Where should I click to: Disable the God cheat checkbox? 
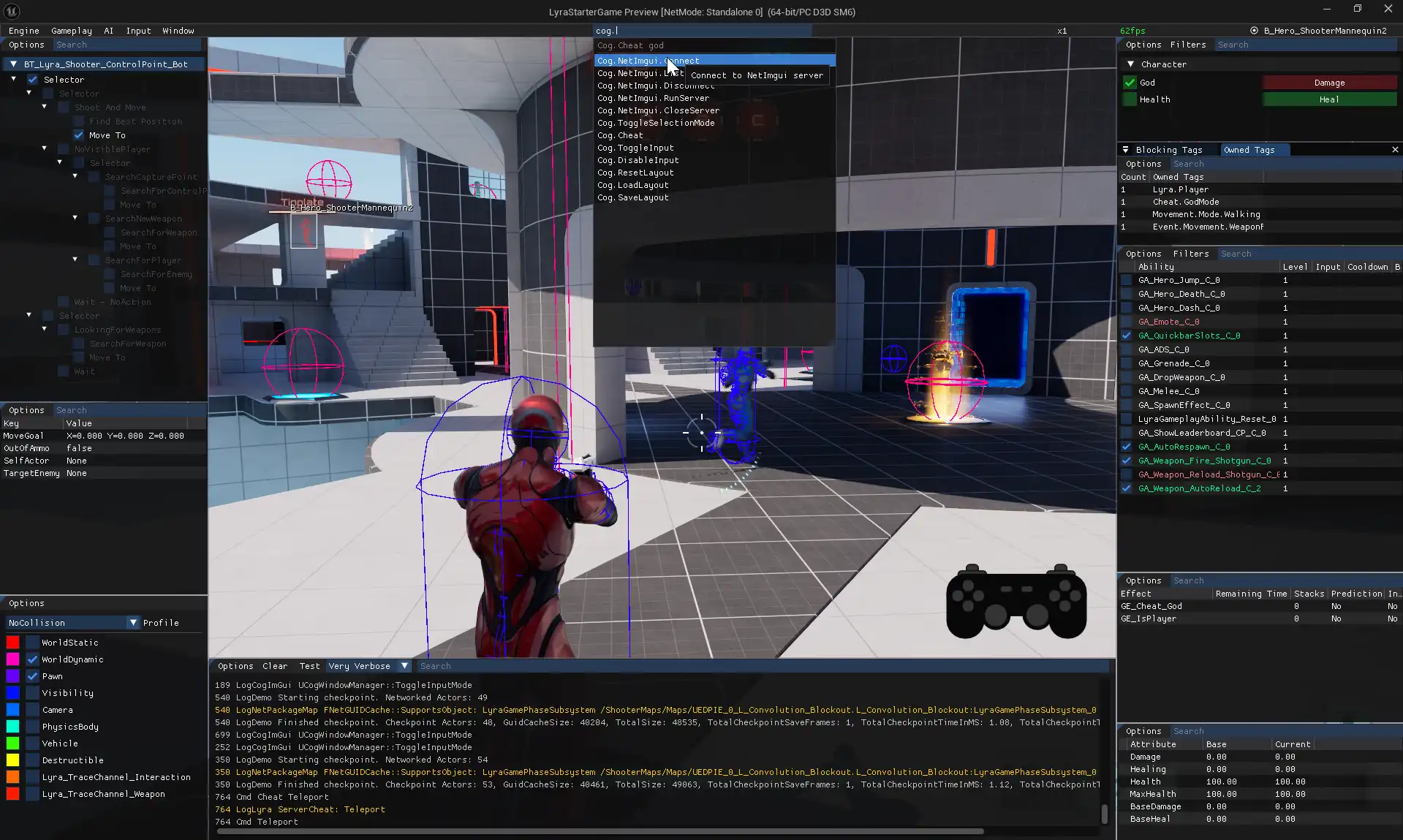1130,83
